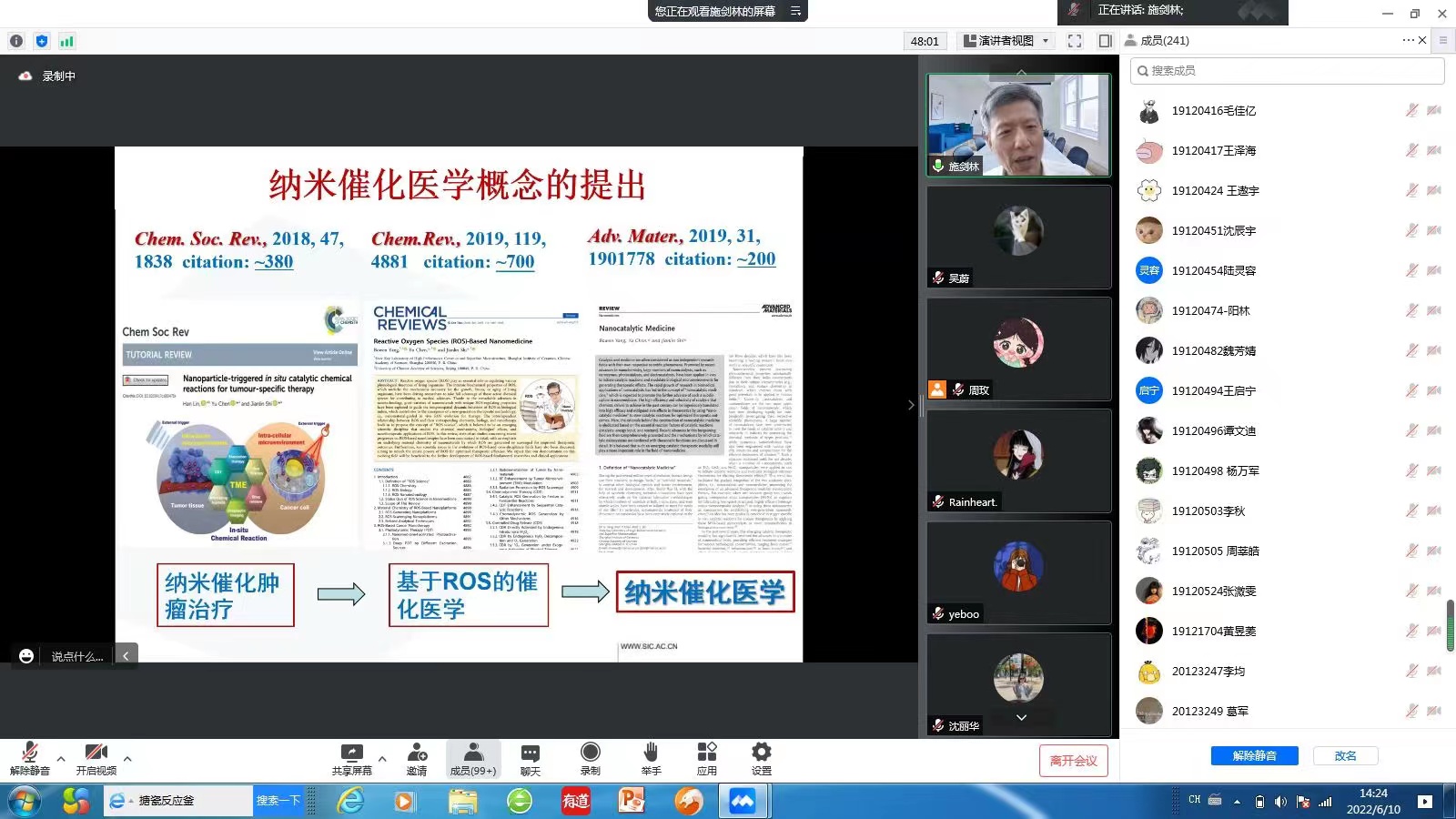The image size is (1456, 819).
Task: Click the Search Members (搜索成员) field
Action: (x=1287, y=71)
